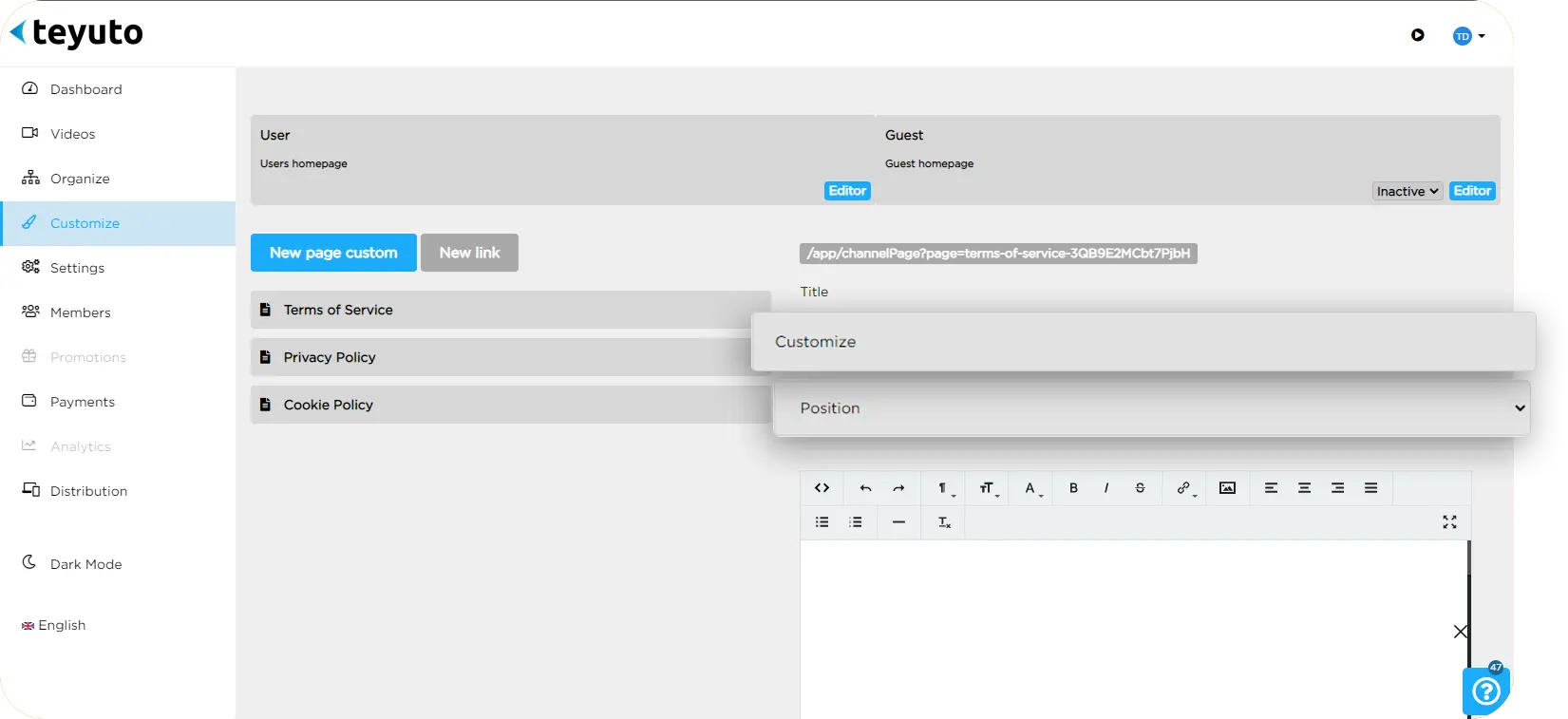The width and height of the screenshot is (1568, 719).
Task: Expand the Position dropdown
Action: [x=1151, y=408]
